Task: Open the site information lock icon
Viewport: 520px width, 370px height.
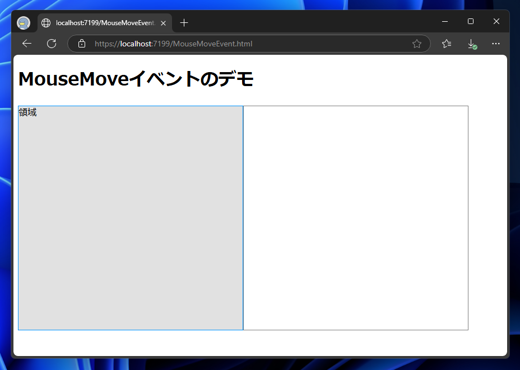Action: coord(82,44)
